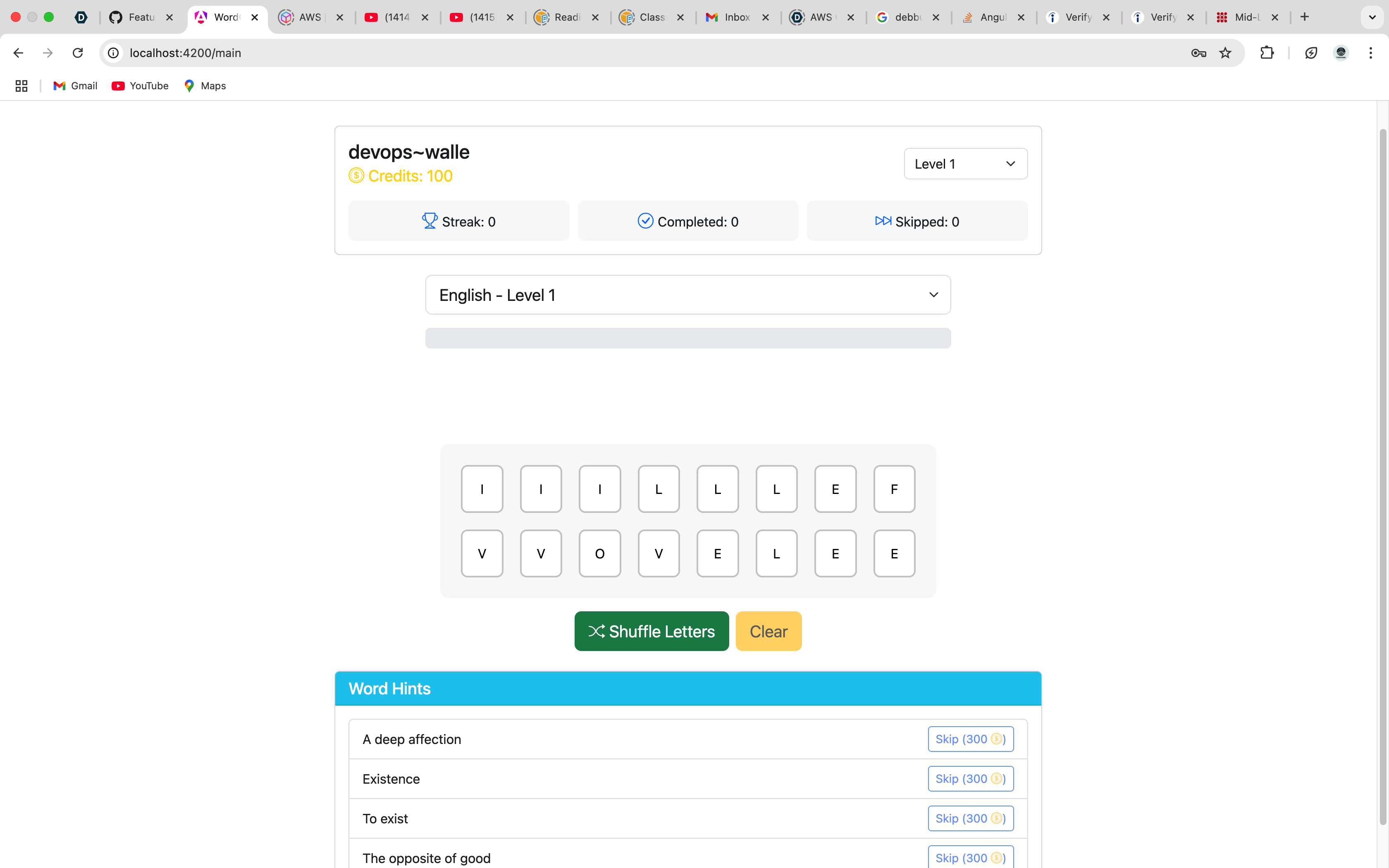Expand the English - Level 1 selector
This screenshot has height=868, width=1389.
click(x=687, y=295)
